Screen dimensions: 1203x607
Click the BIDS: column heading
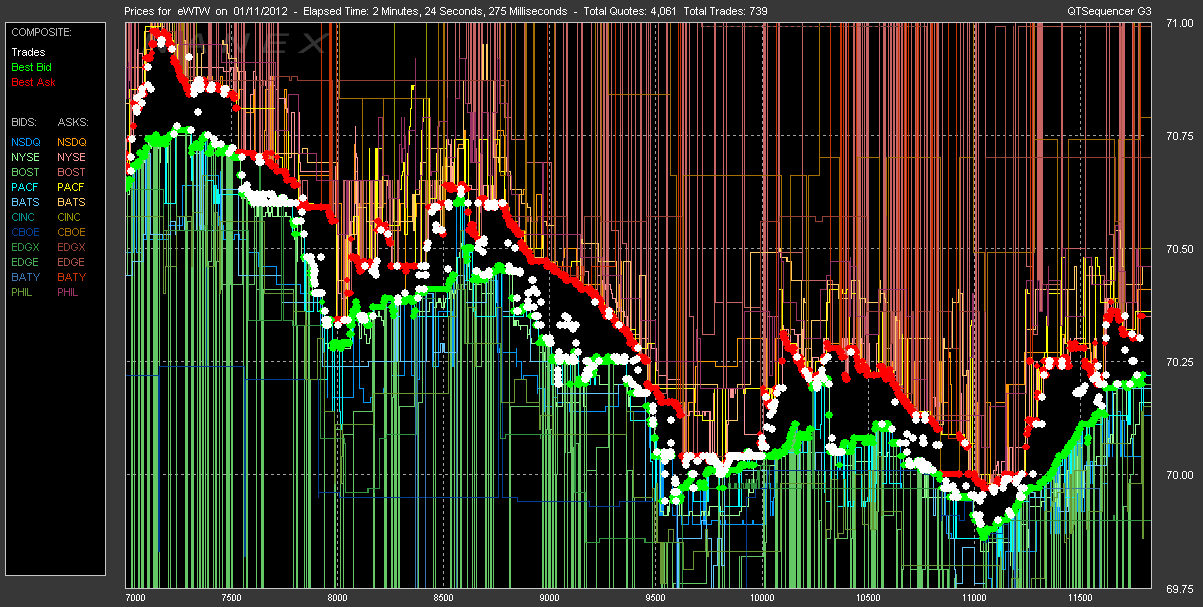24,122
